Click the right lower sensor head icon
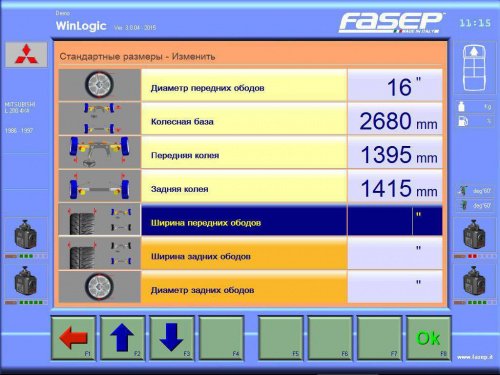Viewport: 500px width, 375px height. [474, 281]
